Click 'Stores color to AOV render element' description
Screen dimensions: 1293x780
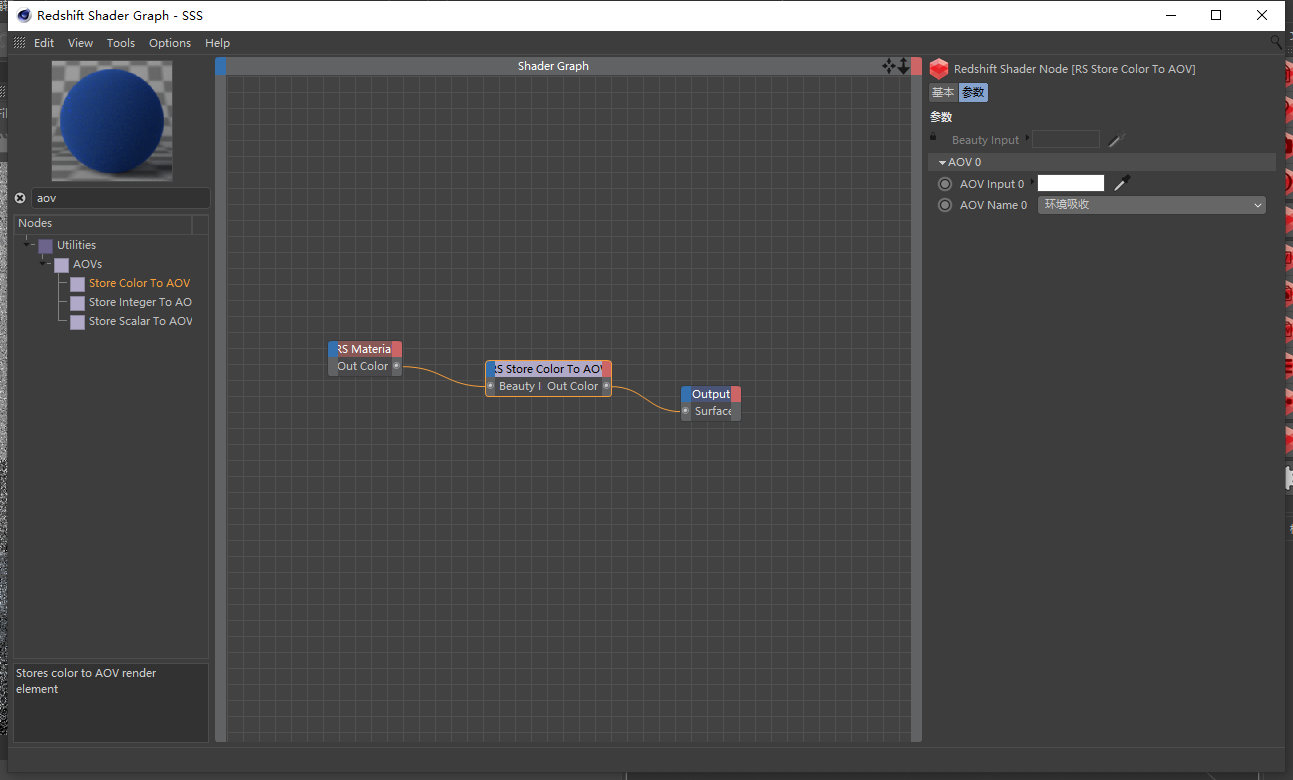[x=86, y=681]
